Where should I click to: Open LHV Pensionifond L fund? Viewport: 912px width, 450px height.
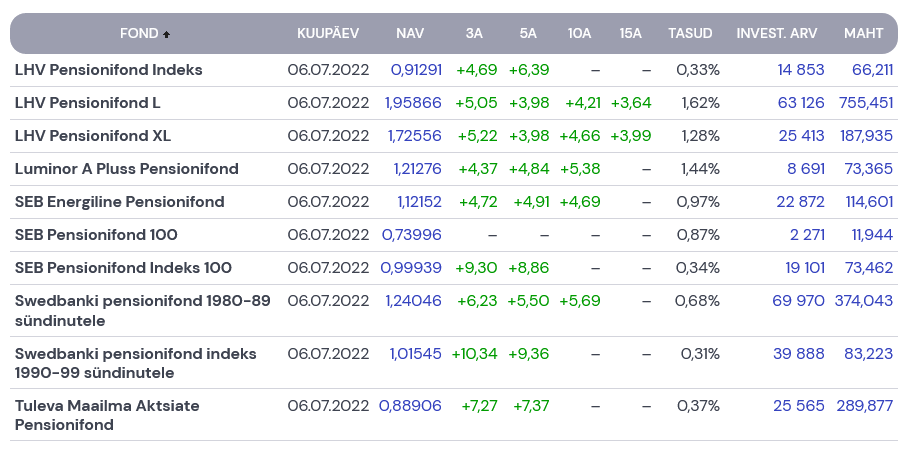click(x=88, y=103)
